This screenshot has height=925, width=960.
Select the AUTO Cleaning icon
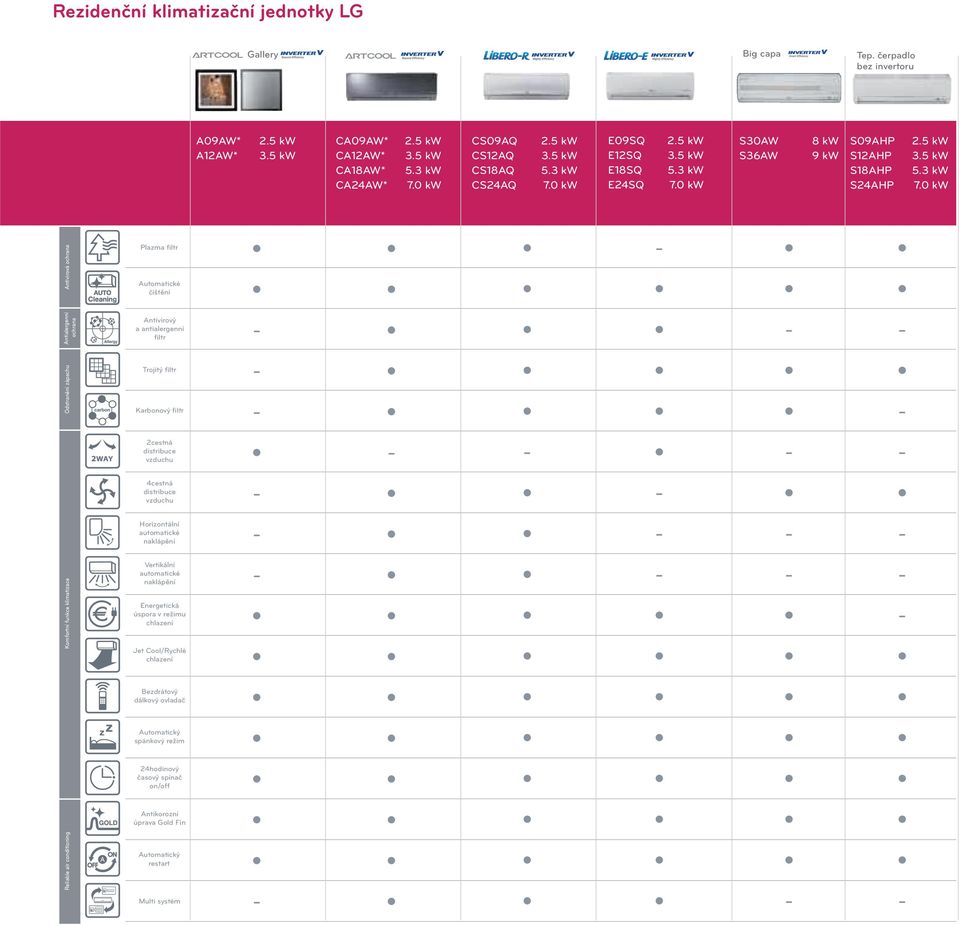pos(102,288)
